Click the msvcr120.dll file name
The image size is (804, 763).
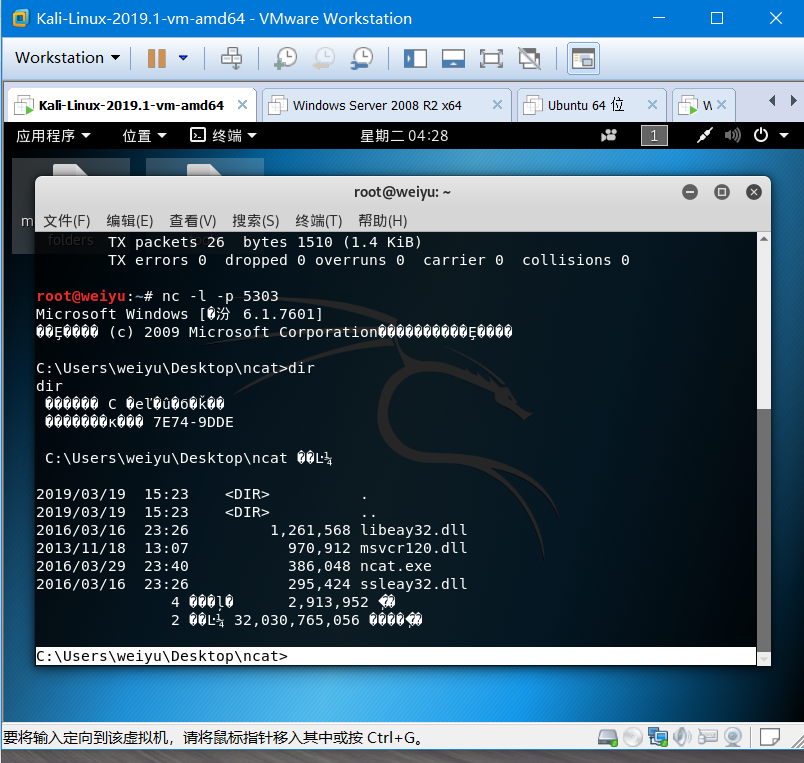(413, 548)
